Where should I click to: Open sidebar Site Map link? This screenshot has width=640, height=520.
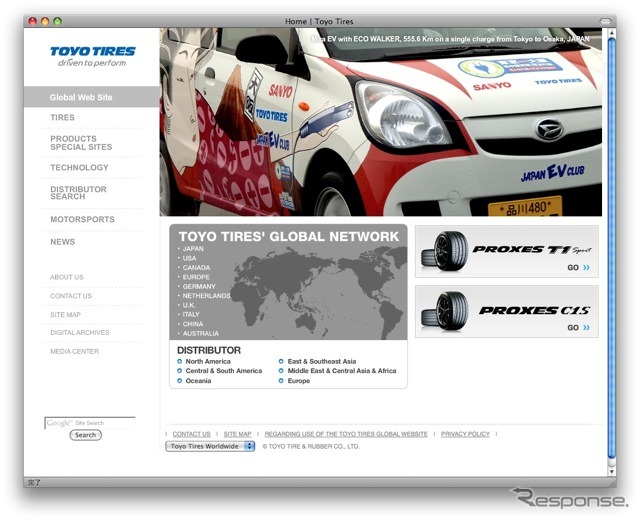point(65,315)
